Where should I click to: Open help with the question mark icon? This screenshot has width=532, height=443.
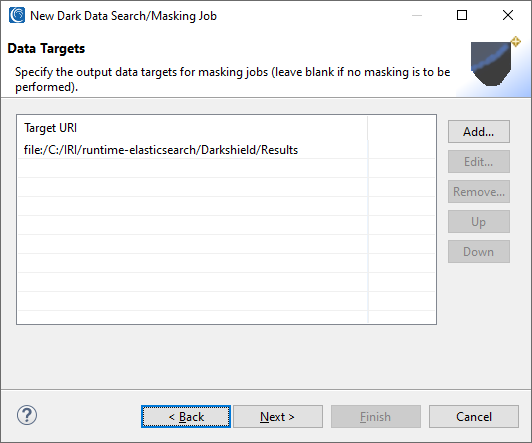pos(27,415)
